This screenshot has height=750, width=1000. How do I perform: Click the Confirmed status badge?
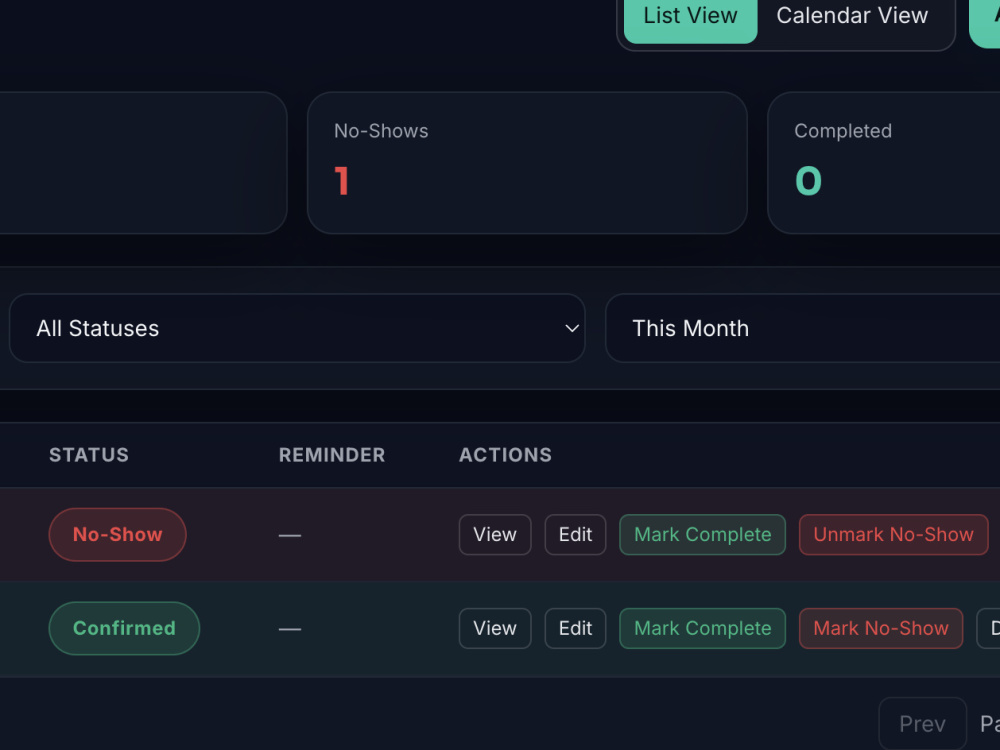click(124, 628)
